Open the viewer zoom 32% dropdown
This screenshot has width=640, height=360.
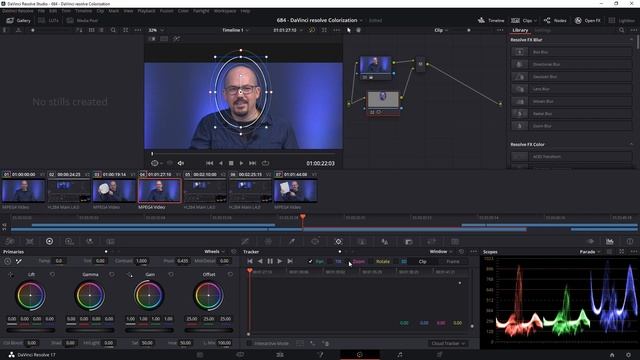[156, 30]
